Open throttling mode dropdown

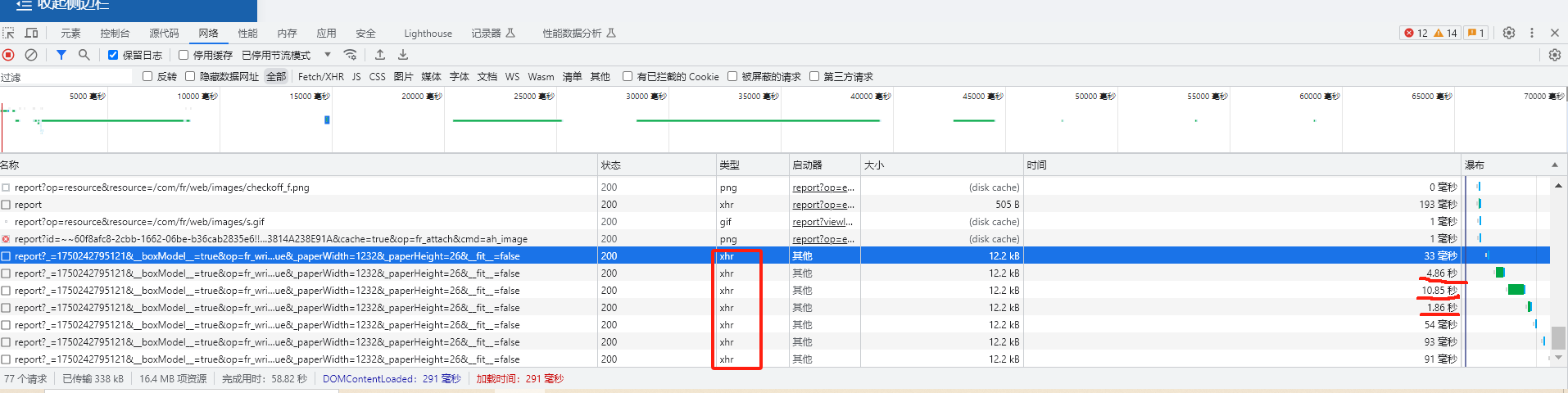pyautogui.click(x=286, y=55)
